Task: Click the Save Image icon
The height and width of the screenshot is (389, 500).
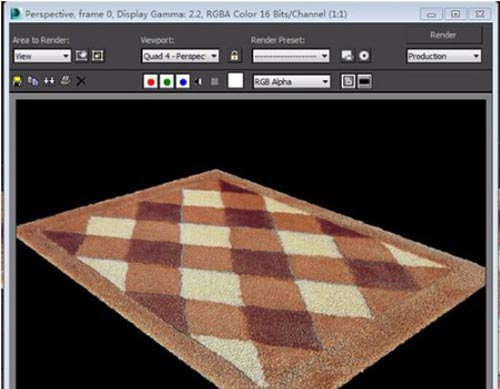Action: click(x=17, y=81)
